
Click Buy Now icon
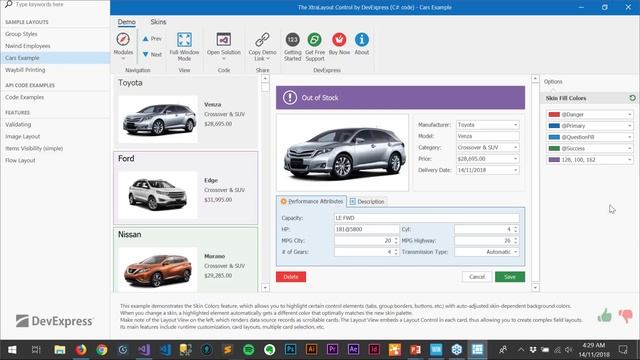tap(339, 40)
